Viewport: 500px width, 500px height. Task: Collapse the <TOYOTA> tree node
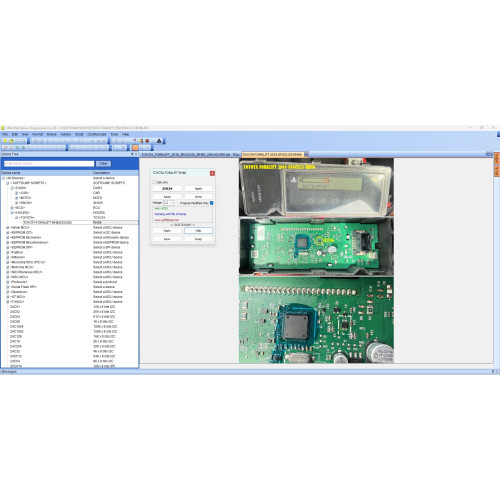pos(17,217)
